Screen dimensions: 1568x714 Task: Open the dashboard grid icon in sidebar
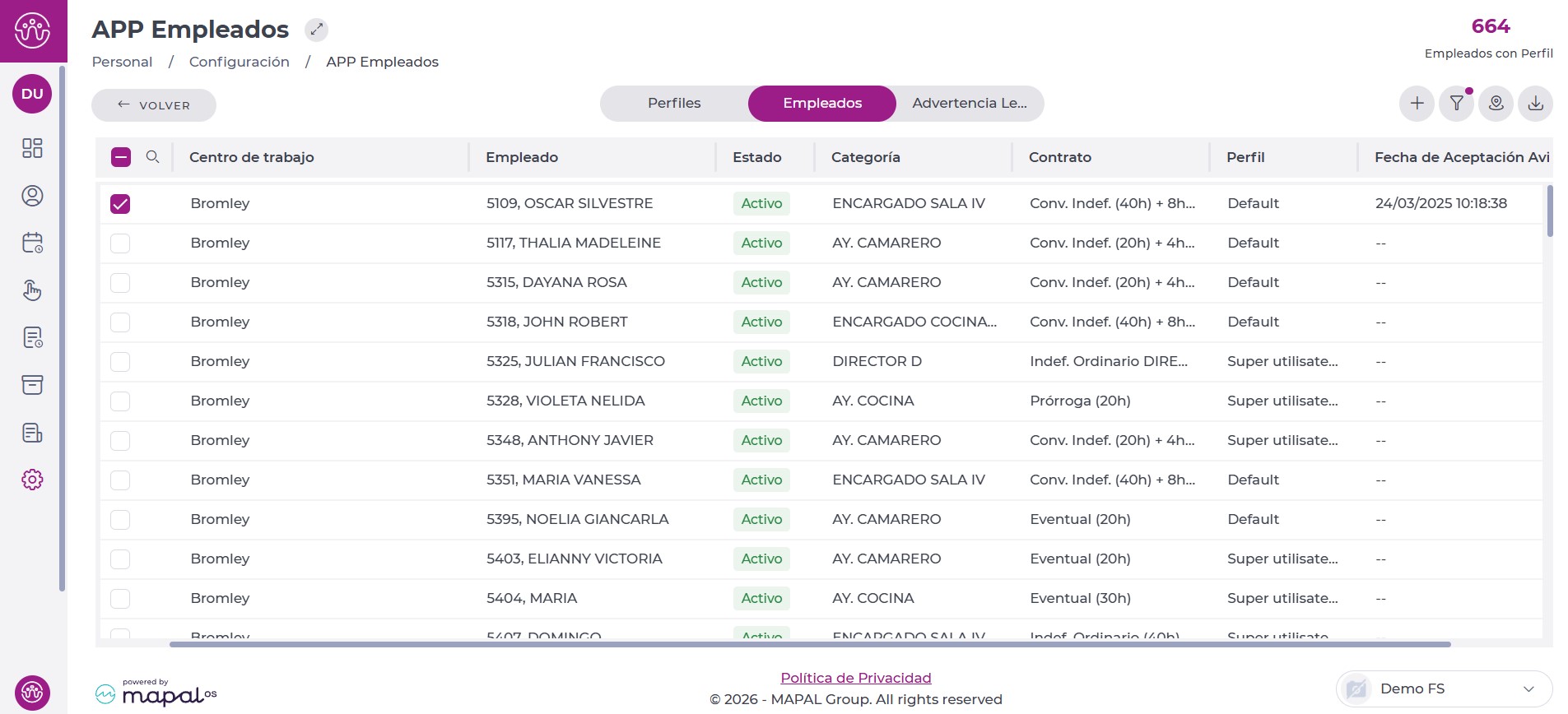32,148
